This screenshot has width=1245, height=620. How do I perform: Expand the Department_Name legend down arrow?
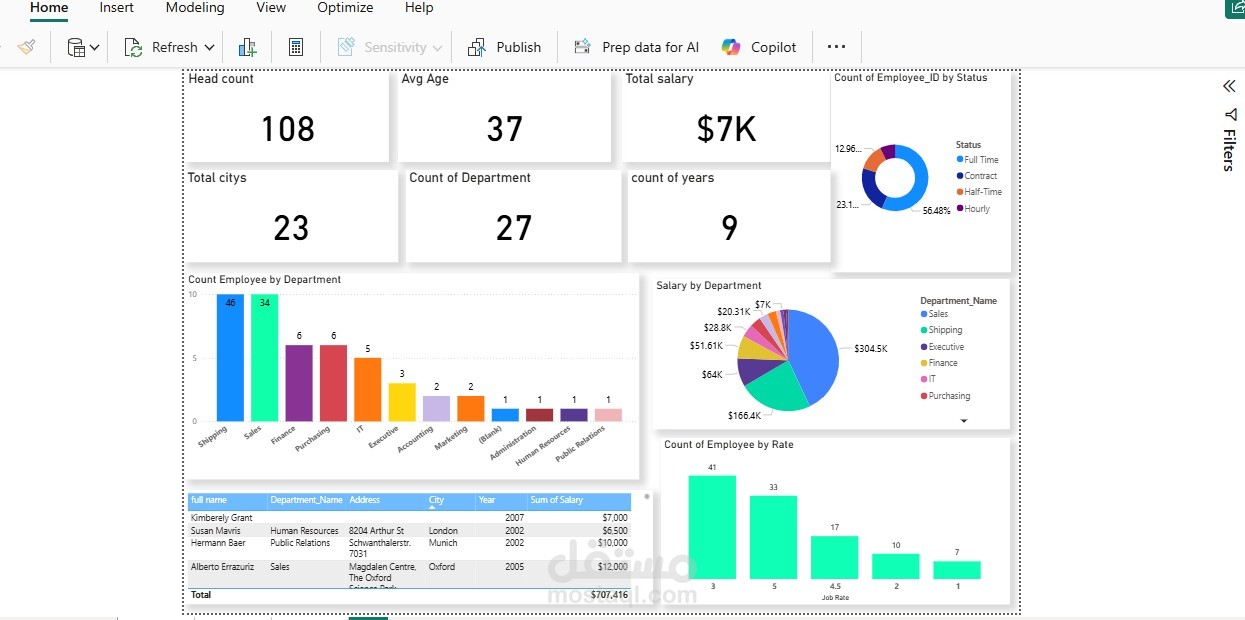(x=964, y=421)
